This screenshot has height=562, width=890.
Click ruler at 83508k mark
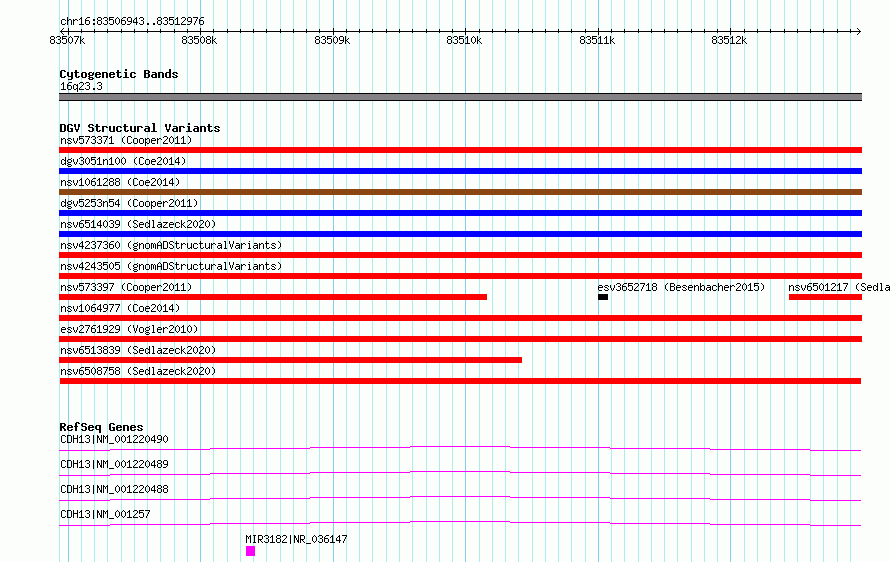(x=199, y=40)
